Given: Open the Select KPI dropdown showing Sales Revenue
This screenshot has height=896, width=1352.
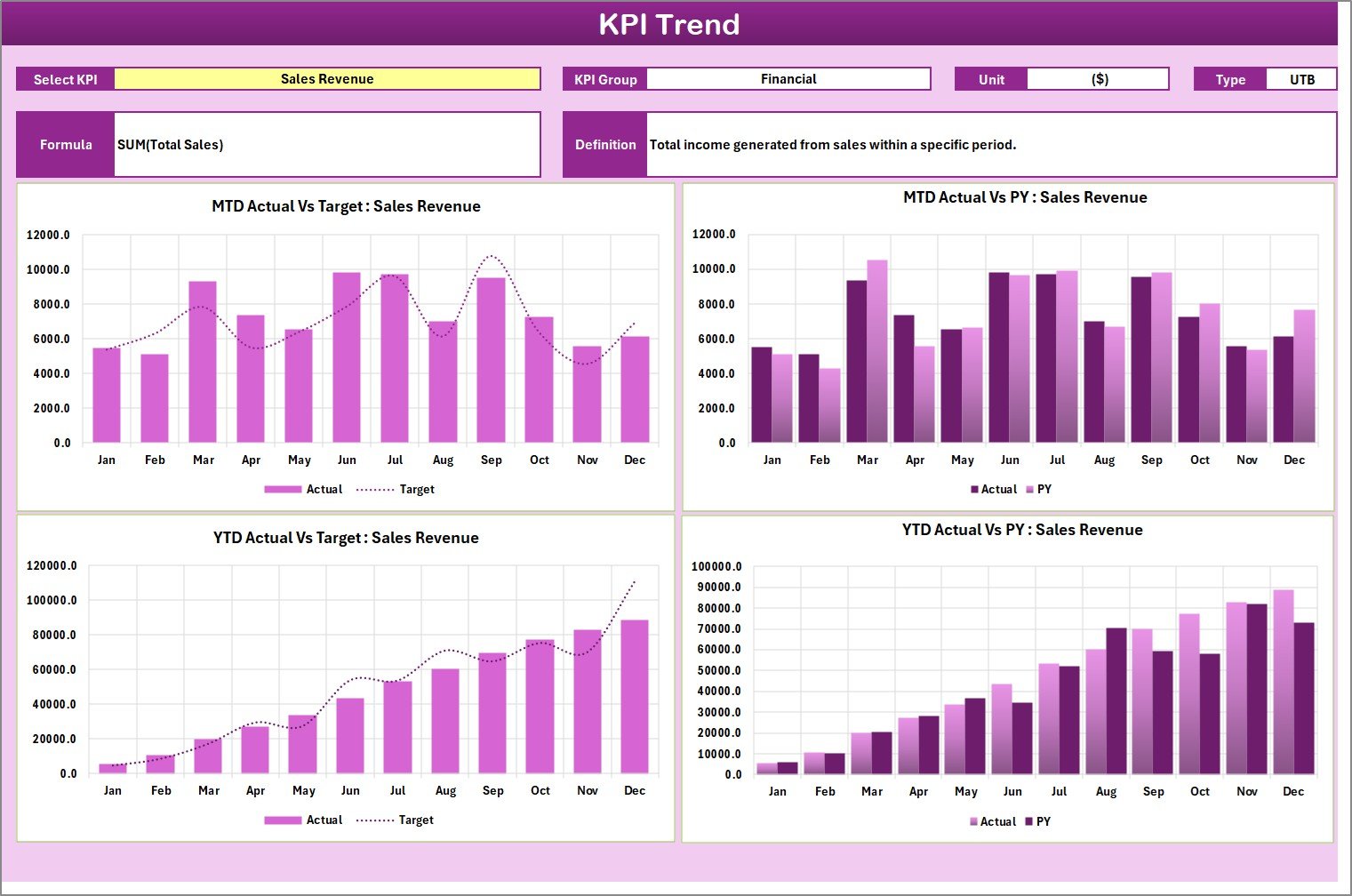Looking at the screenshot, I should (327, 79).
